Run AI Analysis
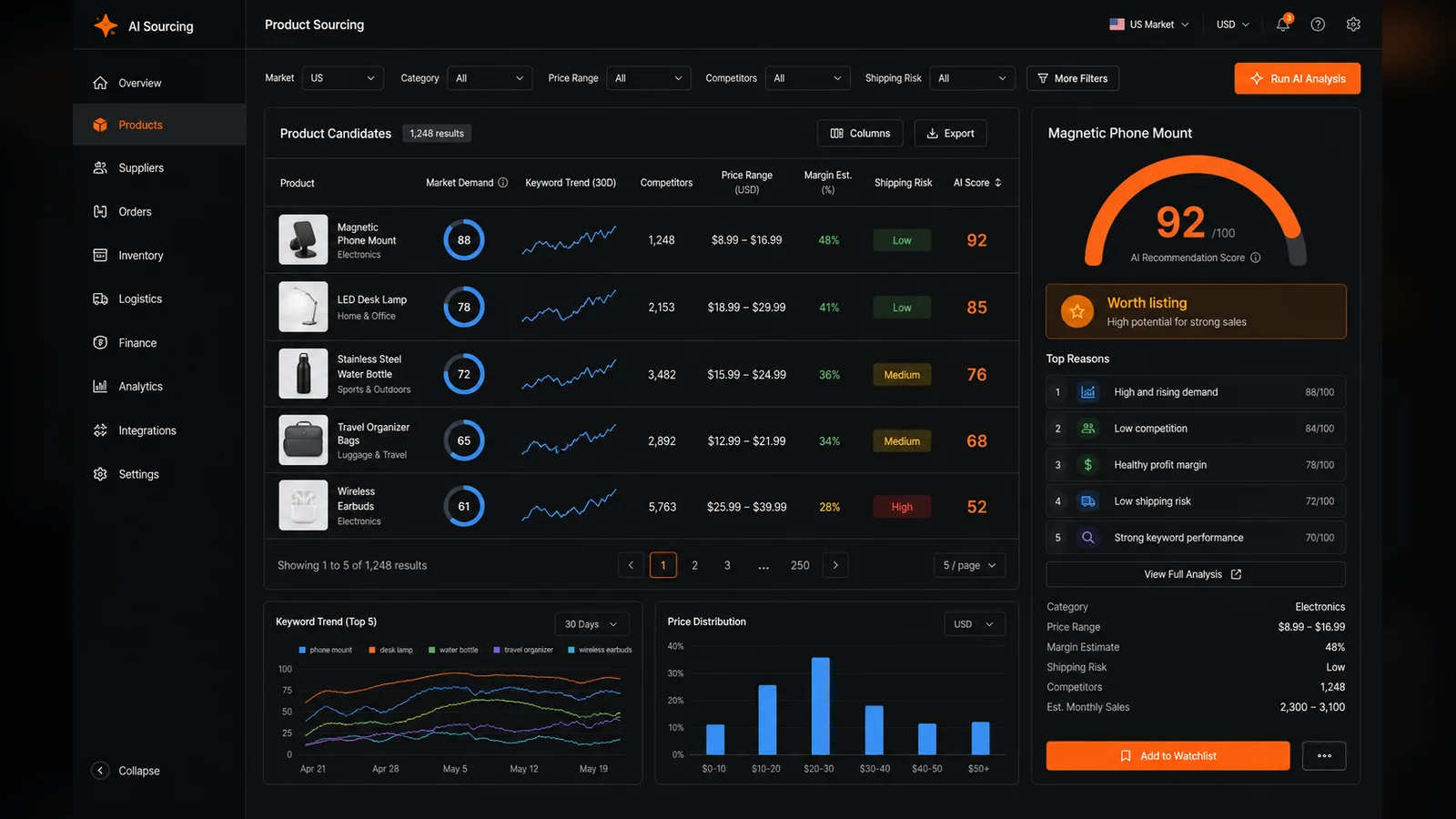This screenshot has height=819, width=1456. coord(1298,78)
